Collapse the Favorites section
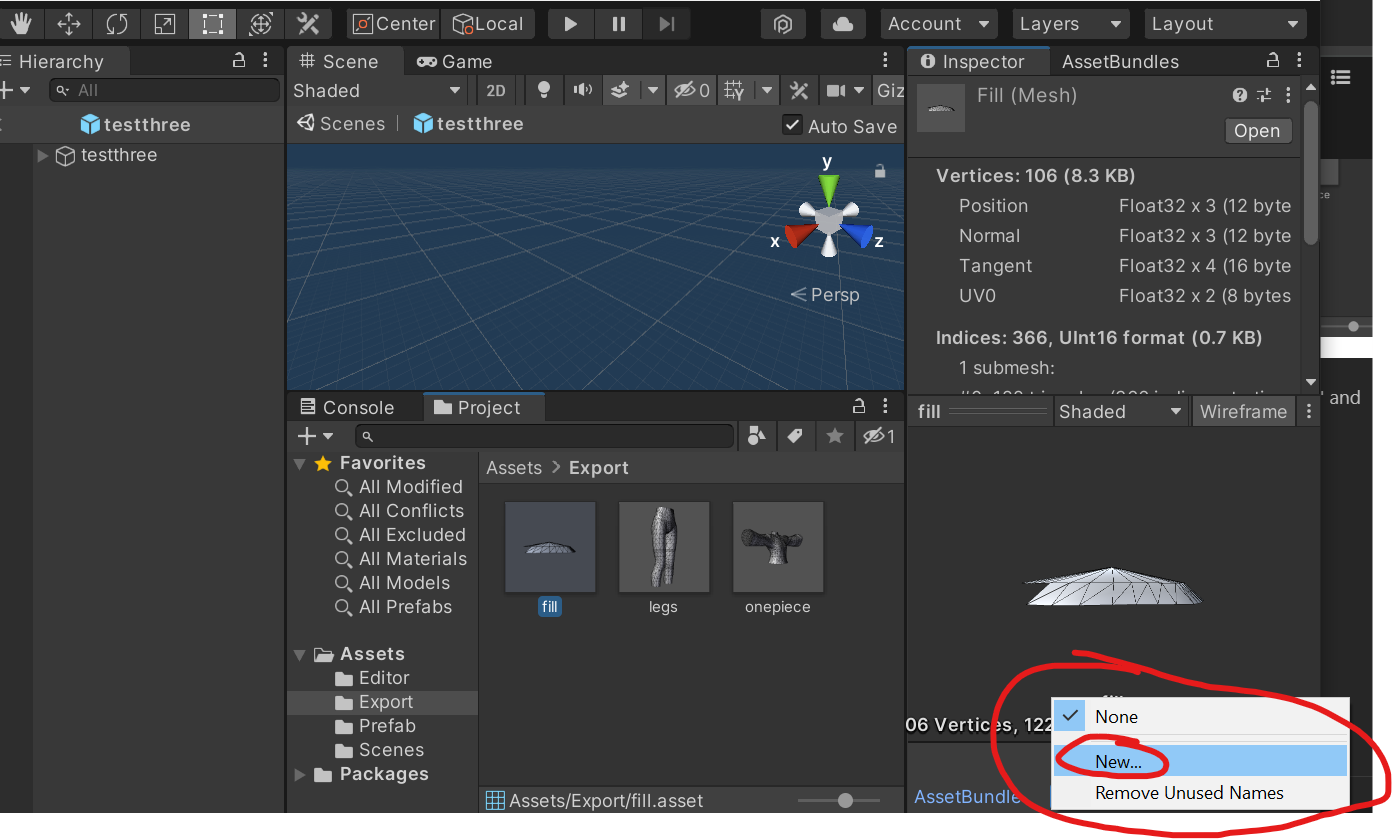This screenshot has height=839, width=1392. pos(300,464)
